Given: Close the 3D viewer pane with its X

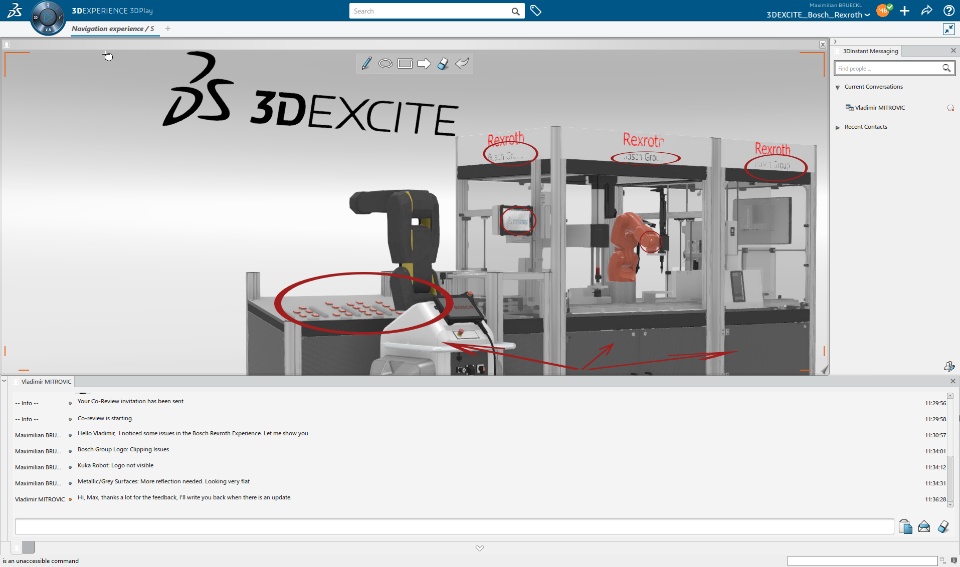Looking at the screenshot, I should [x=822, y=45].
